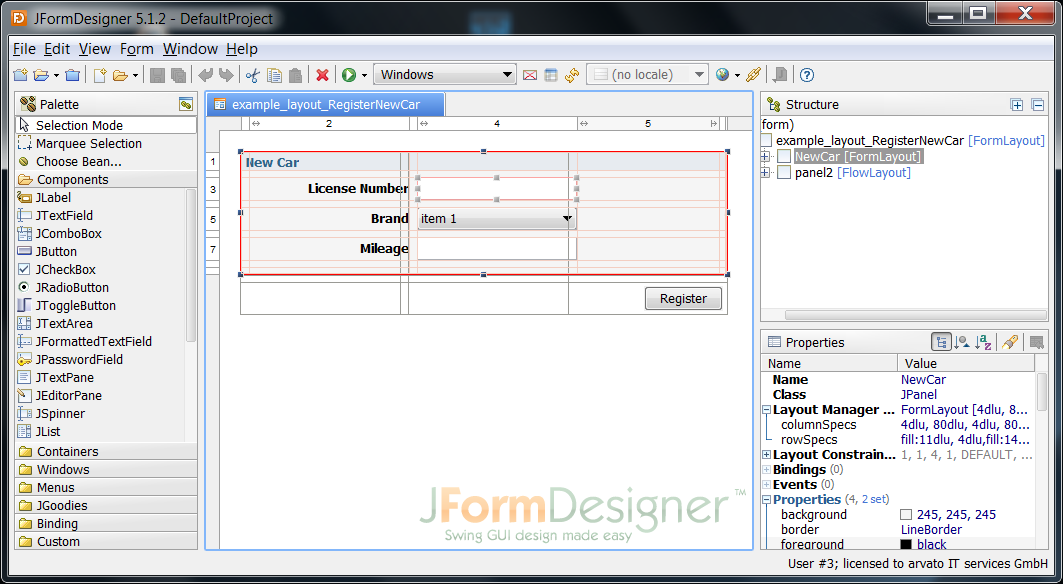
Task: Open the Window menu
Action: [x=190, y=49]
